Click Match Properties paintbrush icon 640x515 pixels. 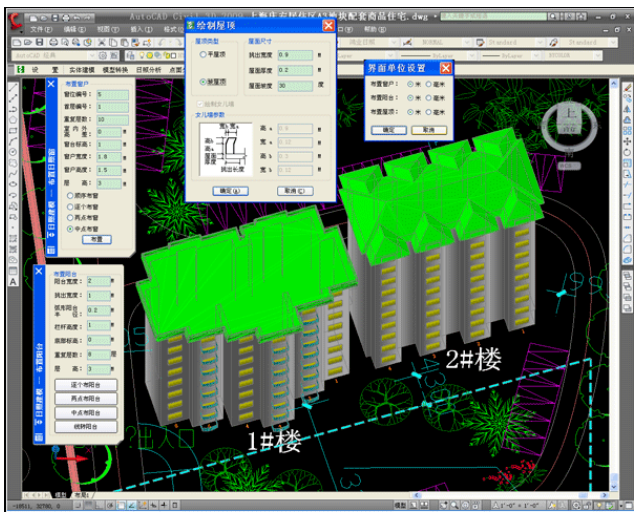point(147,42)
